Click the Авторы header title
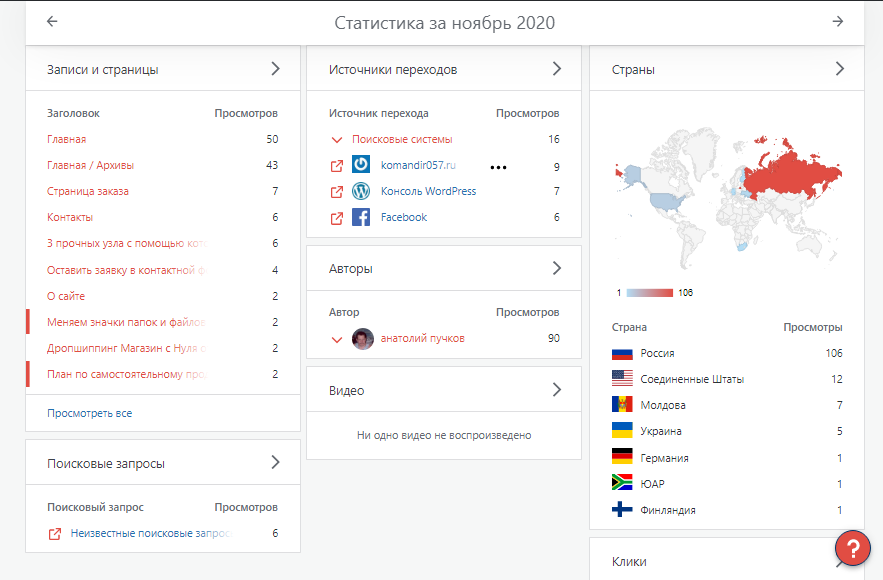883x580 pixels. 351,269
